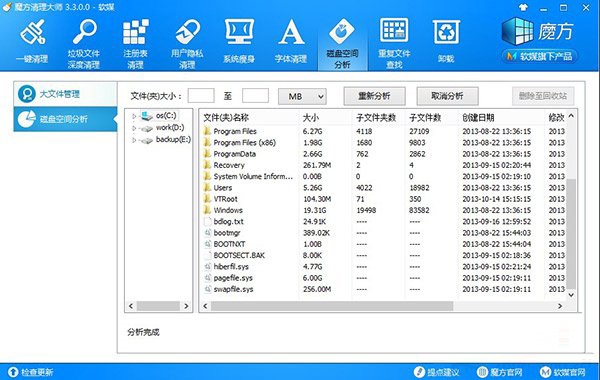This screenshot has width=600, height=380.
Task: Open the 魔方官网 link
Action: coord(500,372)
